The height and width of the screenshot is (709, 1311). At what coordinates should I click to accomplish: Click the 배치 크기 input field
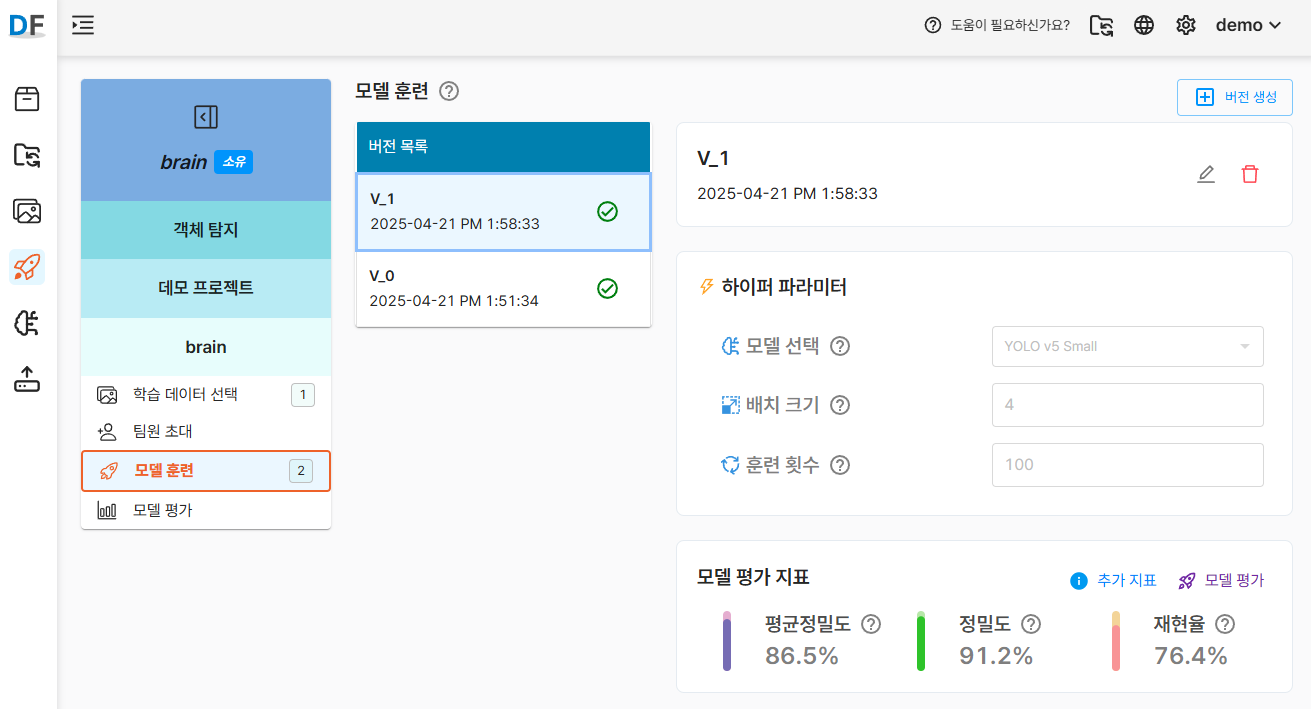point(1127,405)
